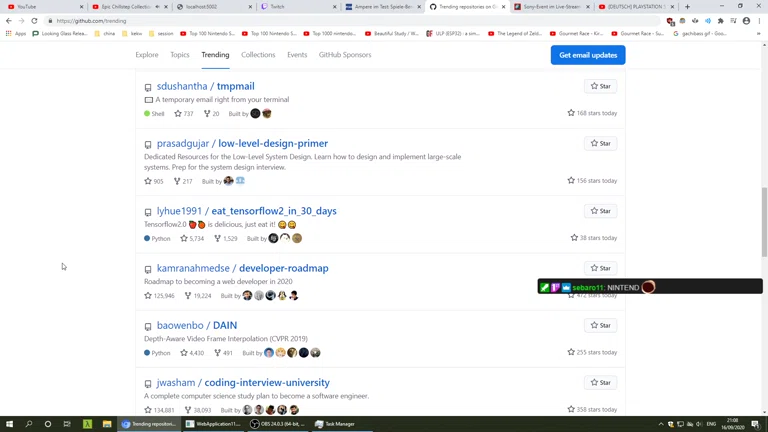
Task: Switch to OBS 24.0.3 in taskbar
Action: (x=277, y=424)
